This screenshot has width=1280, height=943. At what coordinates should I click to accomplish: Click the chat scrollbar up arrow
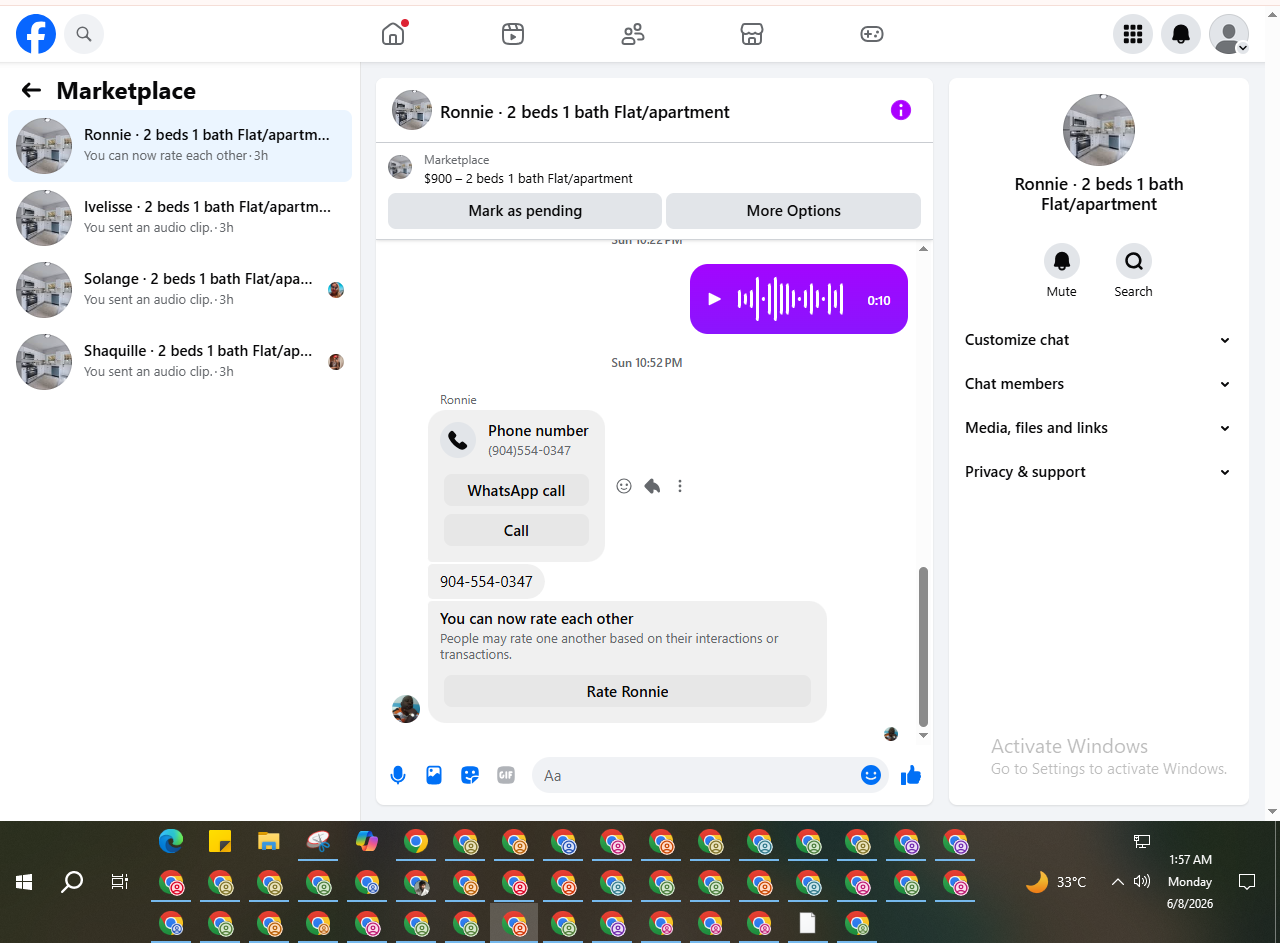[x=923, y=248]
